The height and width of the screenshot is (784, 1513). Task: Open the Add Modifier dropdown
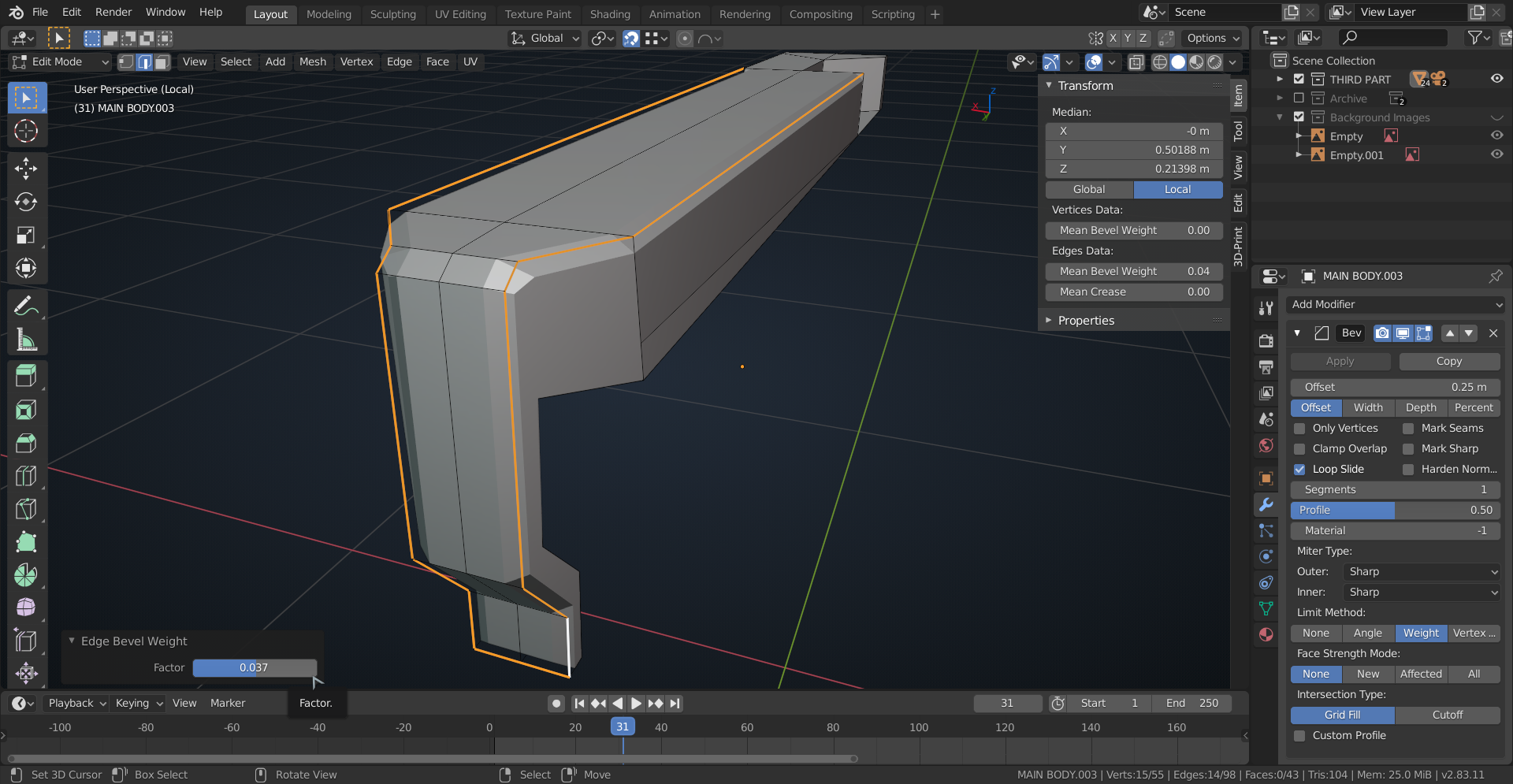1396,305
